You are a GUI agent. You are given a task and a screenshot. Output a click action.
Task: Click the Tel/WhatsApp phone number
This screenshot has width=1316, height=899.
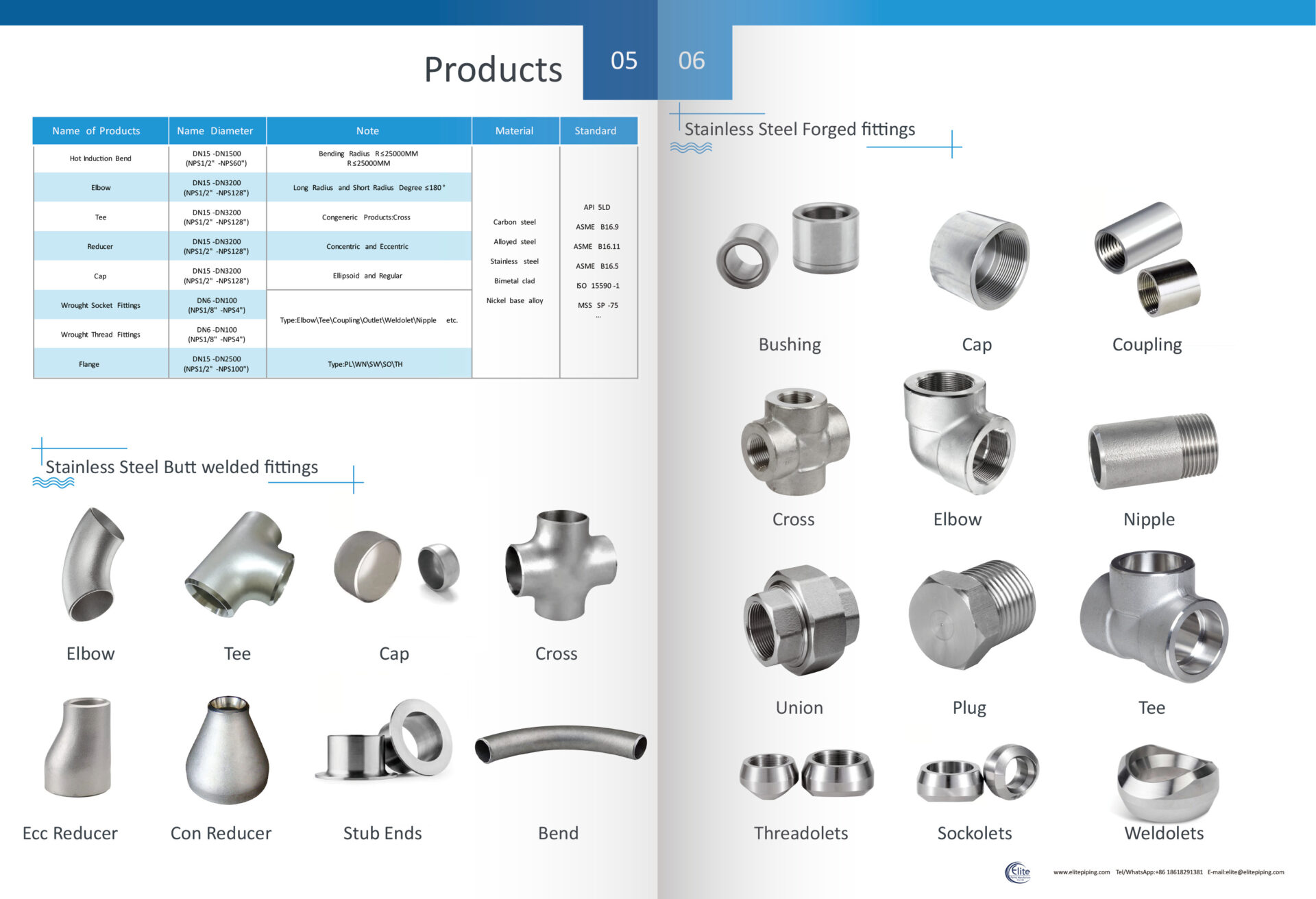[1158, 872]
